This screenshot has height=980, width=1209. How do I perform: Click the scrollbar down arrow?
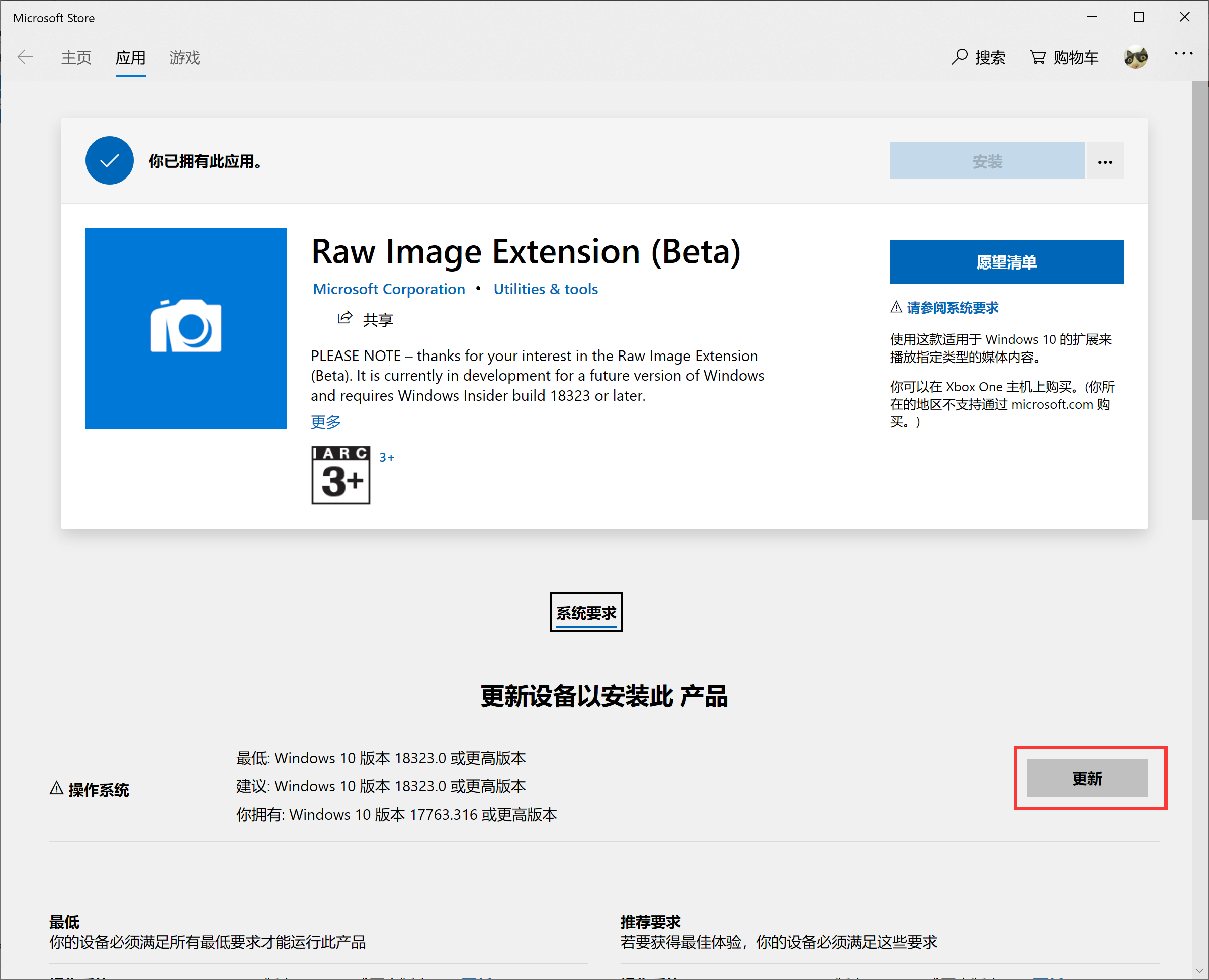pos(1200,971)
